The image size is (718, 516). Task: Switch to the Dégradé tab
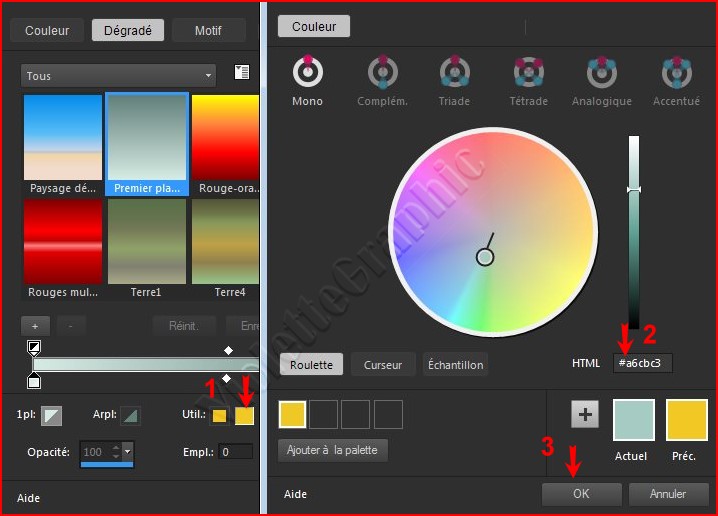click(x=127, y=30)
